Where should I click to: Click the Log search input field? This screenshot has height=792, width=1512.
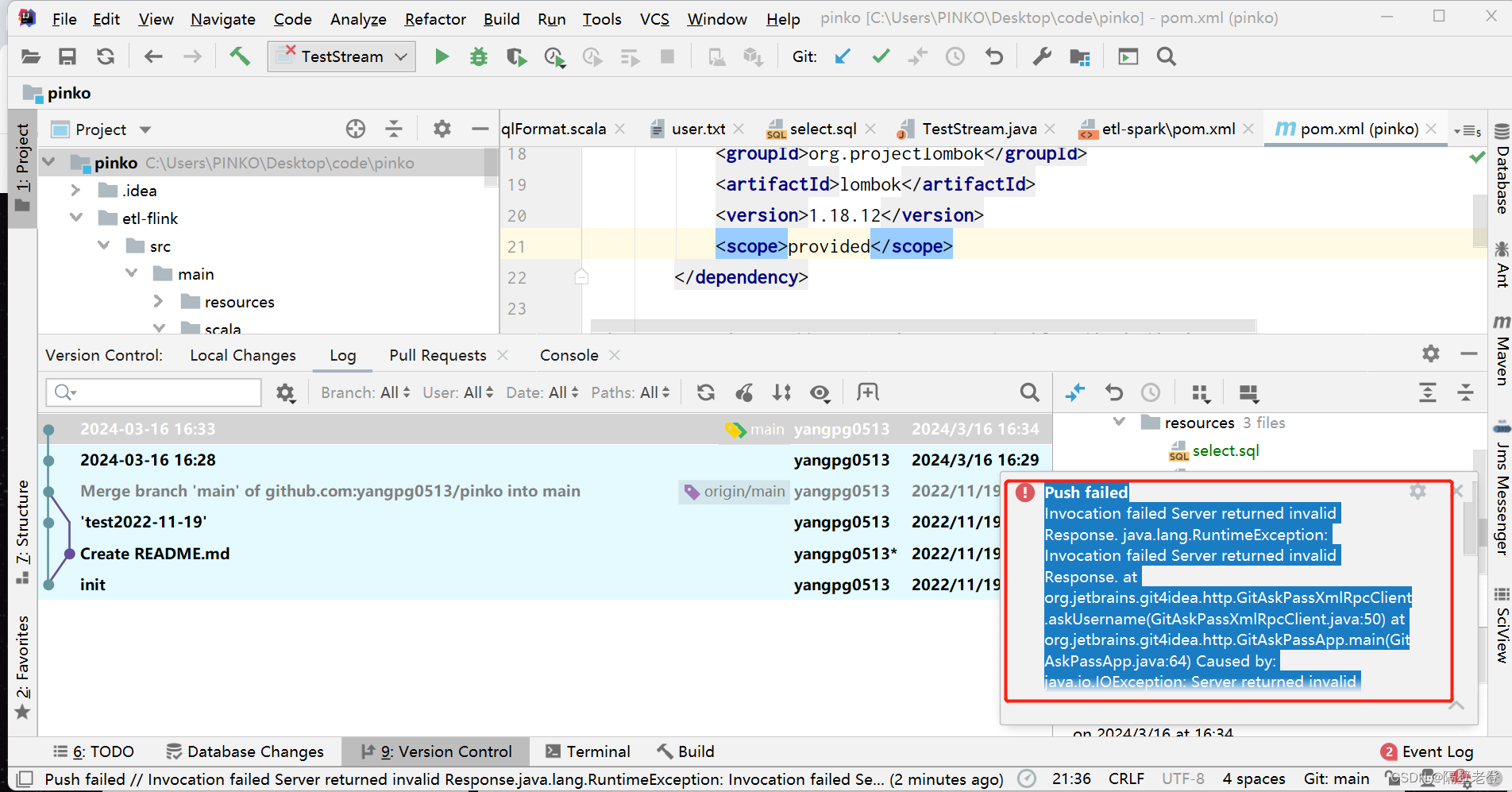(x=154, y=392)
